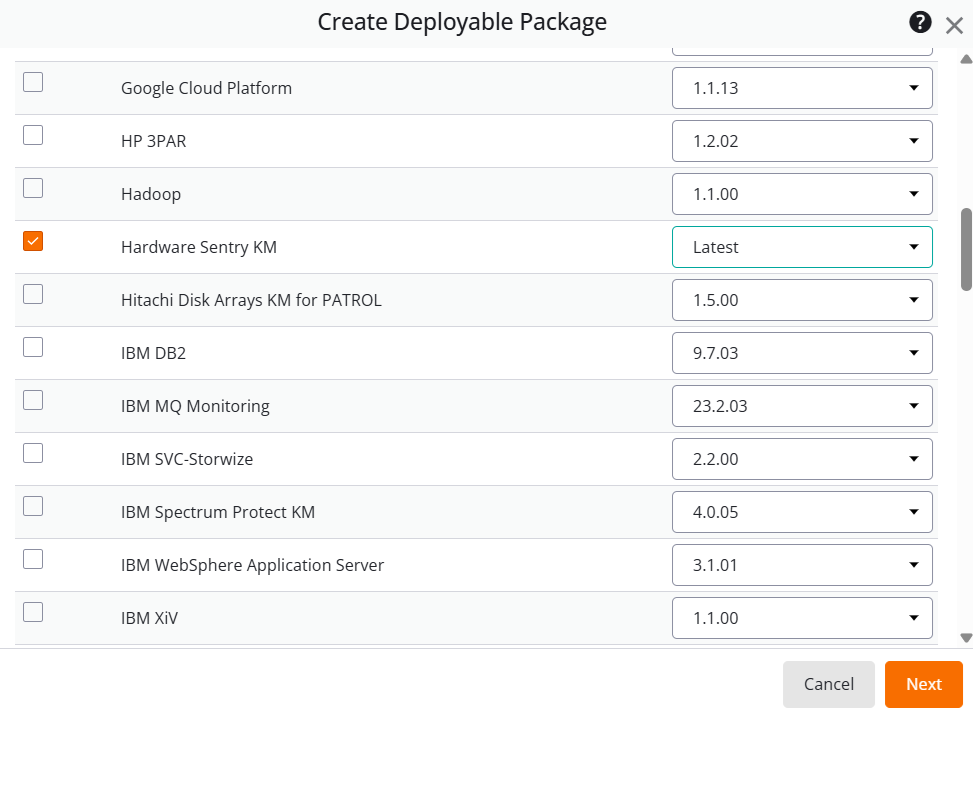Select IBM WebSphere Application Server checkbox
This screenshot has height=797, width=977.
pos(32,559)
